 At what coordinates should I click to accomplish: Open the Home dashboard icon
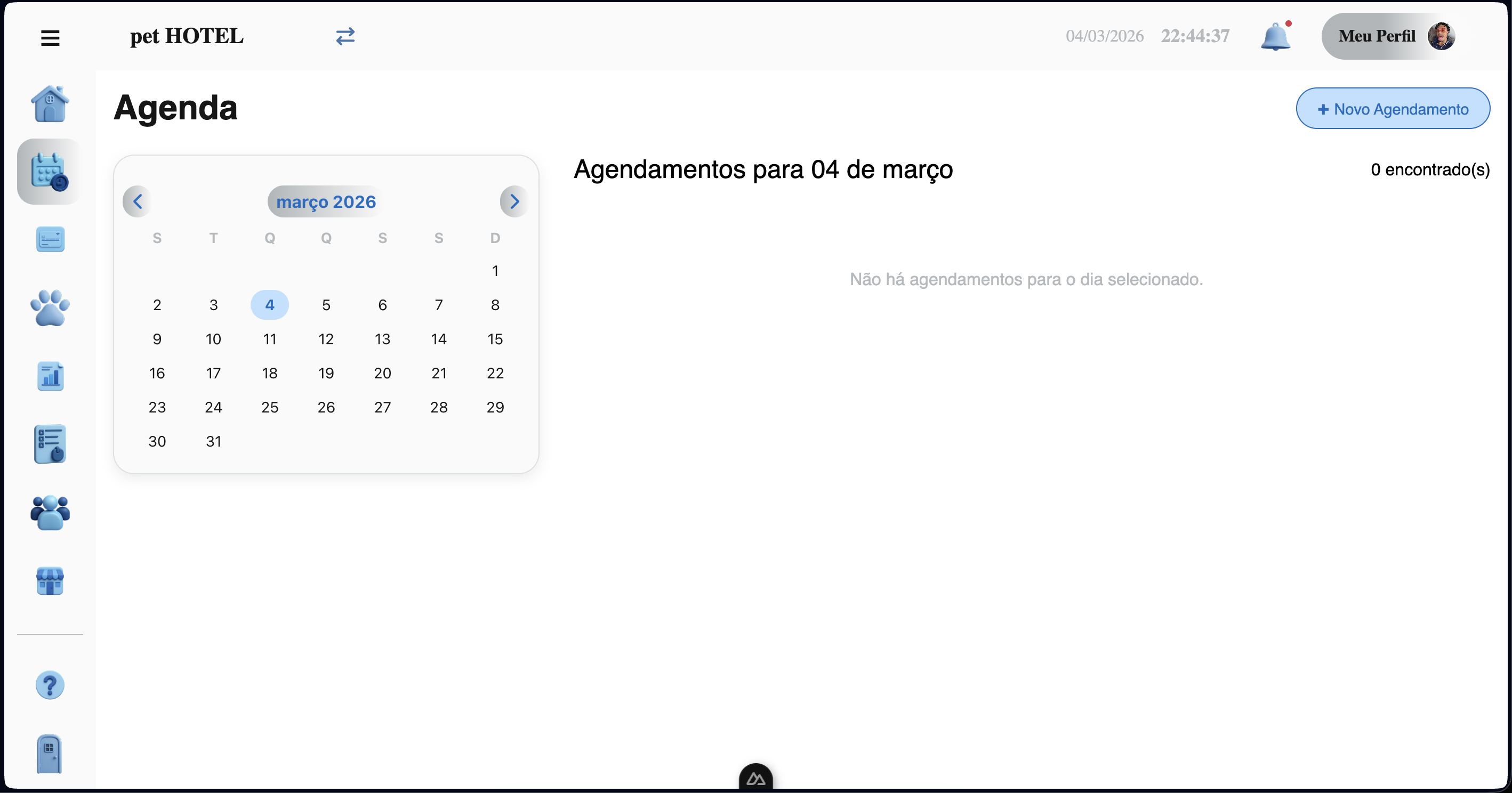pos(50,103)
